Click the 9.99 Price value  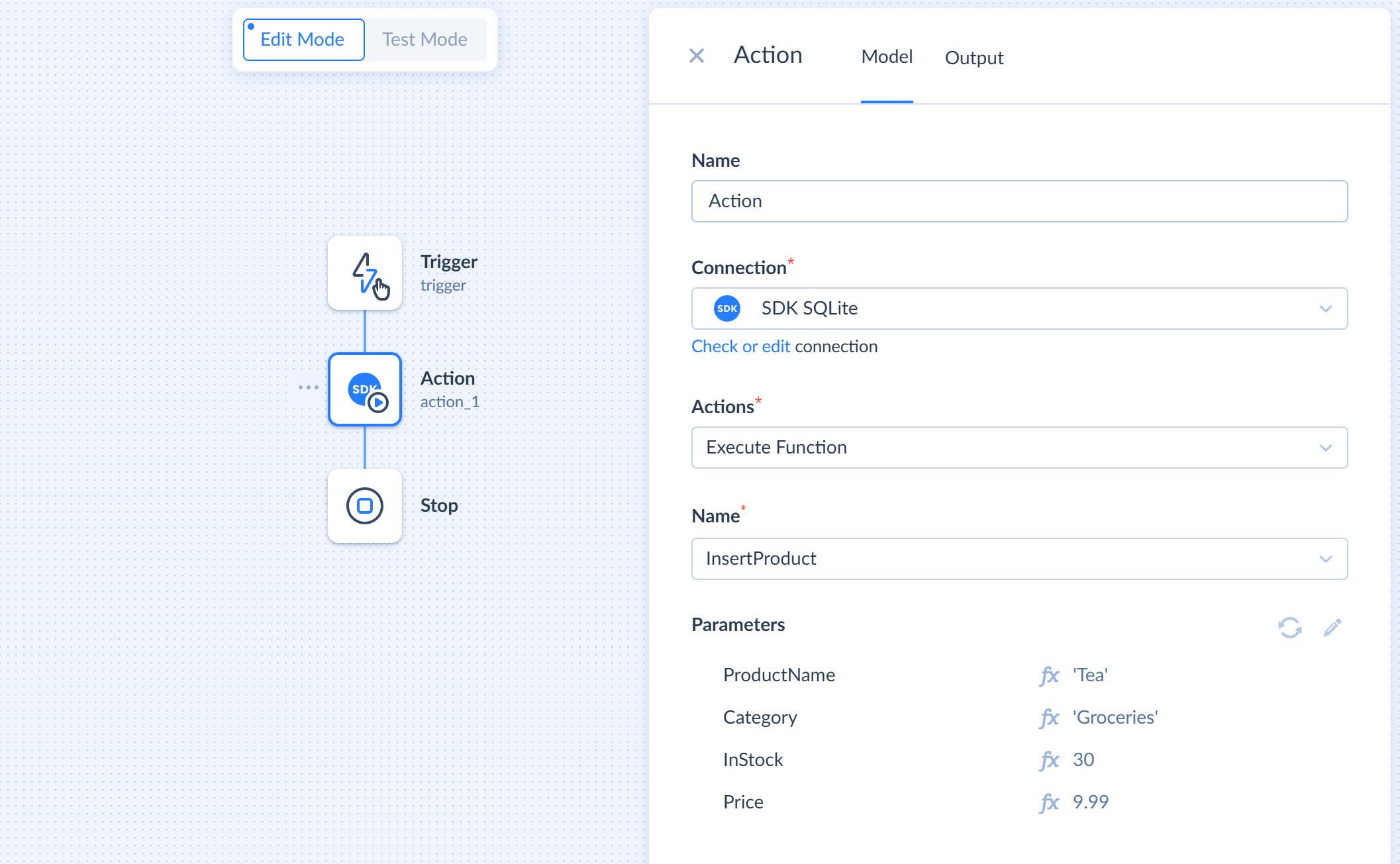coord(1091,802)
